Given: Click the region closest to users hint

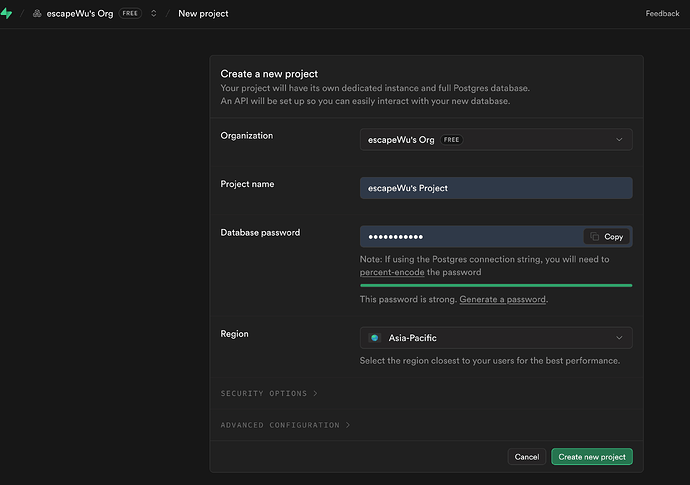Looking at the screenshot, I should (x=490, y=360).
